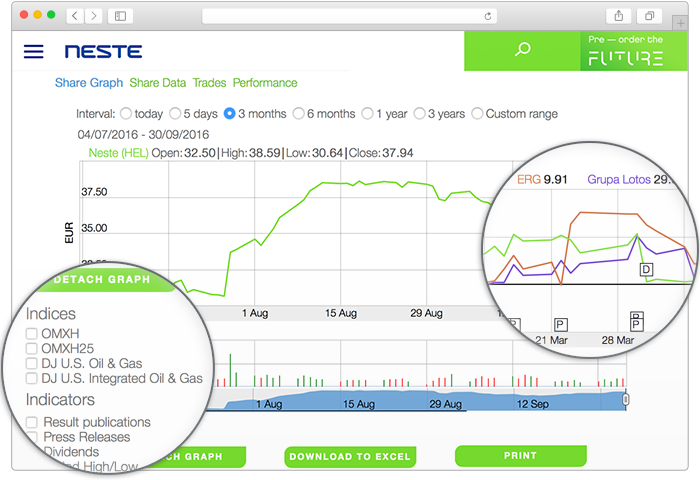Viewport: 700px width, 480px height.
Task: Switch to the Share Data tab
Action: tap(158, 83)
